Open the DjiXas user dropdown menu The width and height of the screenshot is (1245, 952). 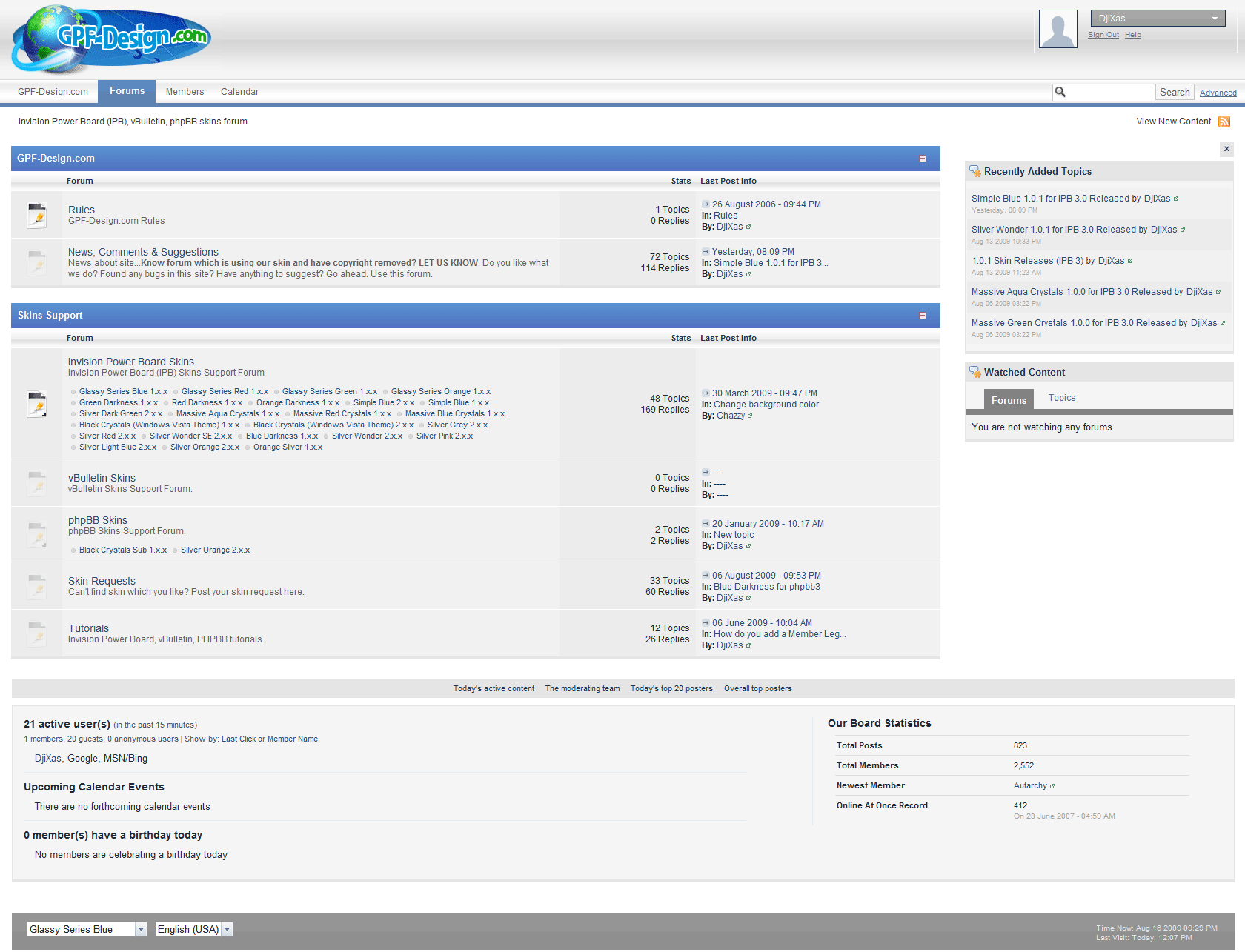(x=1158, y=19)
